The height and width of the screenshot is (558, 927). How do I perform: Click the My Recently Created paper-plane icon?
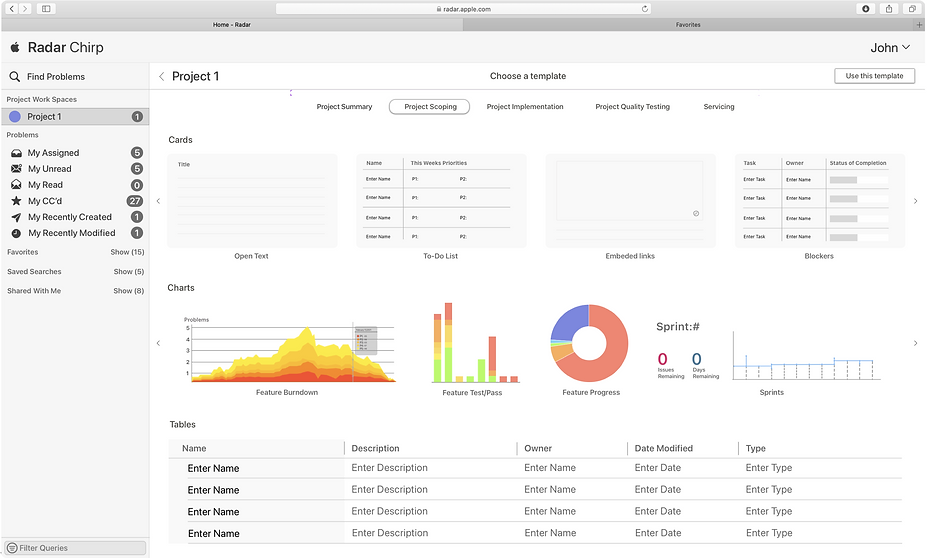tap(17, 217)
